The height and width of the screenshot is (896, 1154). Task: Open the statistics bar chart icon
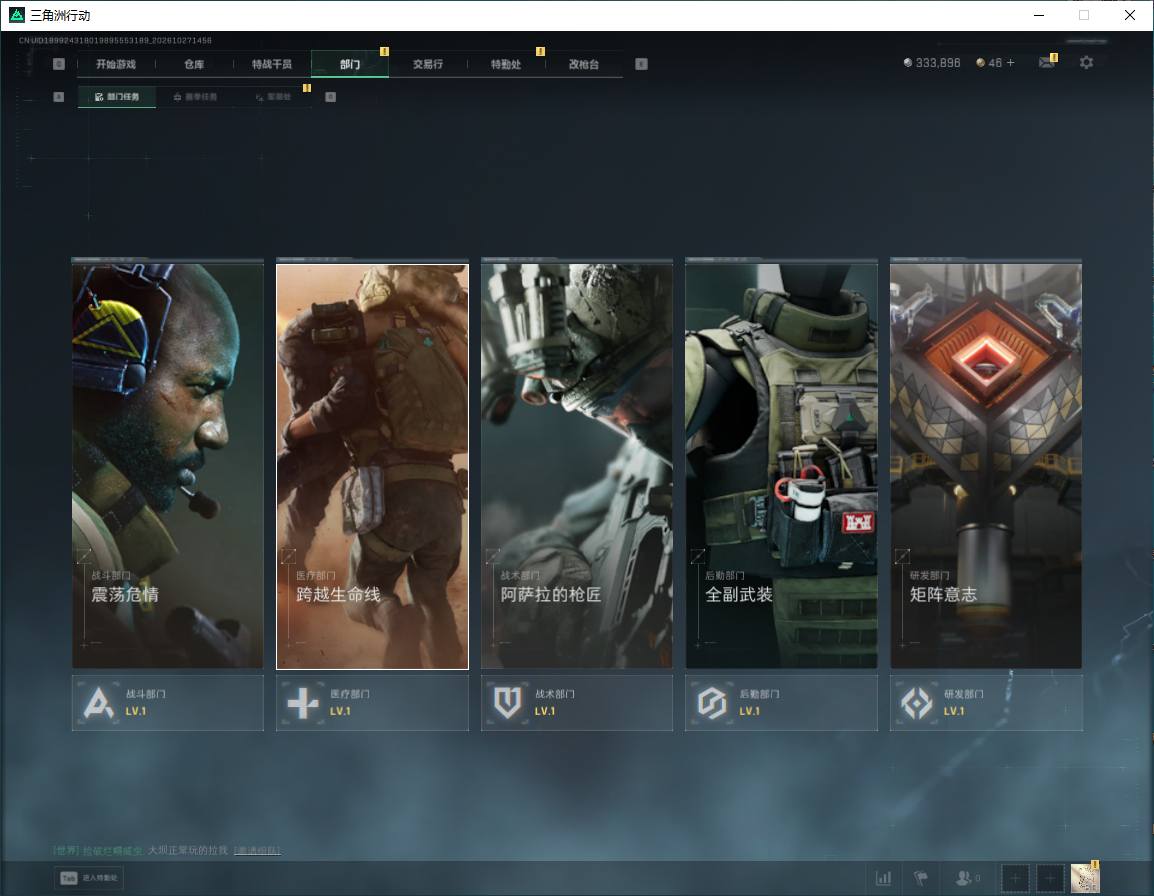[x=883, y=878]
